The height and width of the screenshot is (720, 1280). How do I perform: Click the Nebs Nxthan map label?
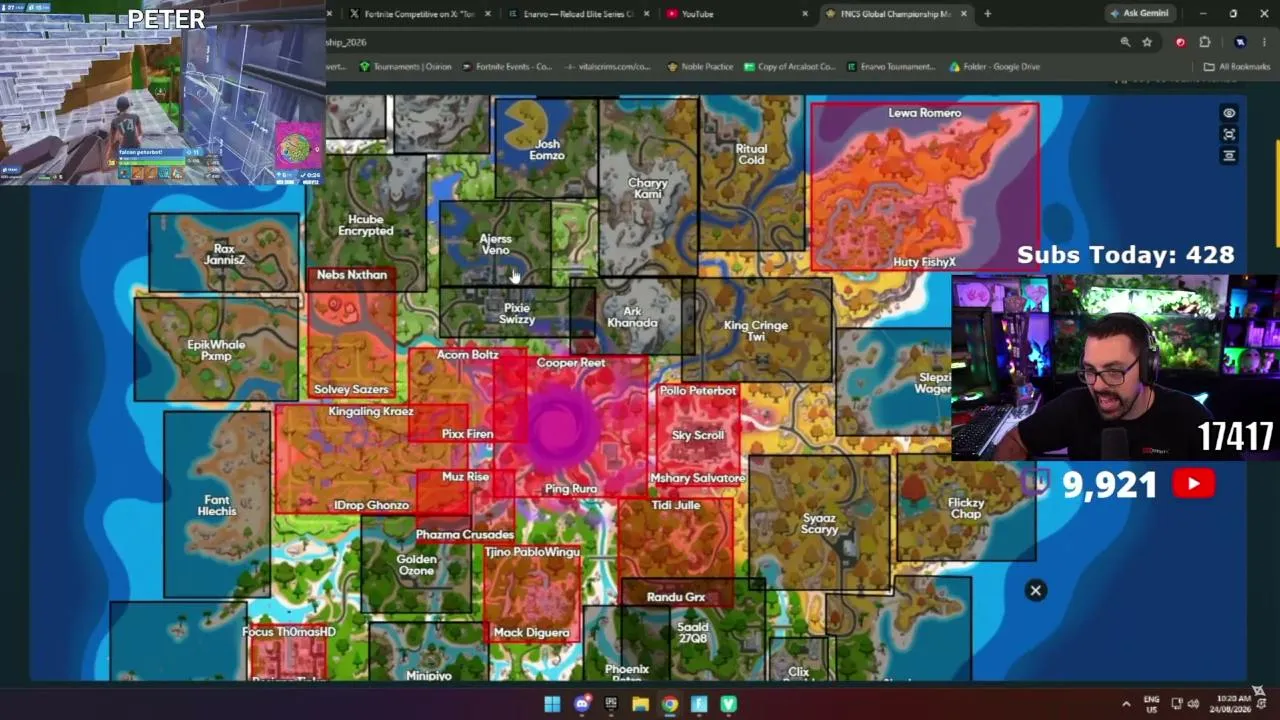(352, 275)
